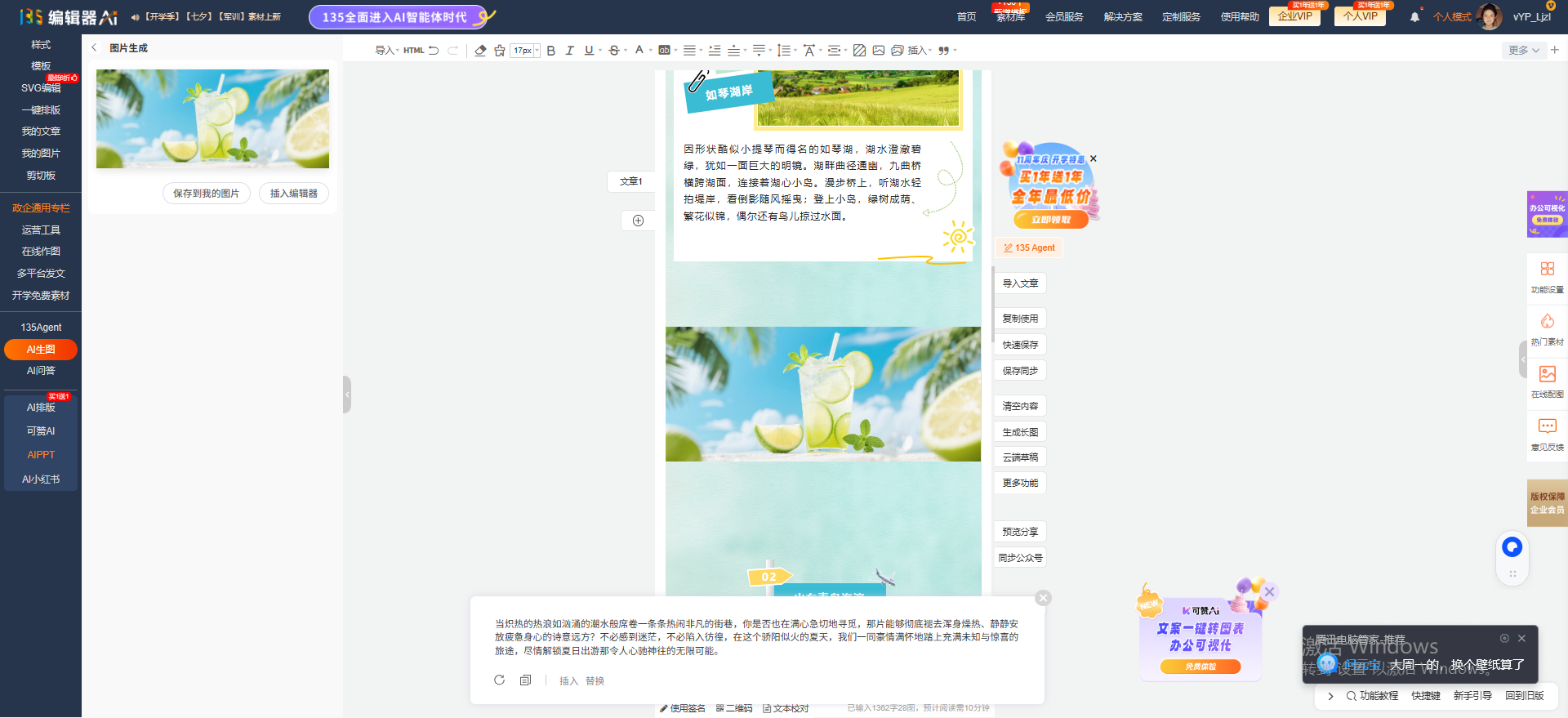Open the AI生图 sidebar item
Image resolution: width=1568 pixels, height=718 pixels.
coord(41,350)
